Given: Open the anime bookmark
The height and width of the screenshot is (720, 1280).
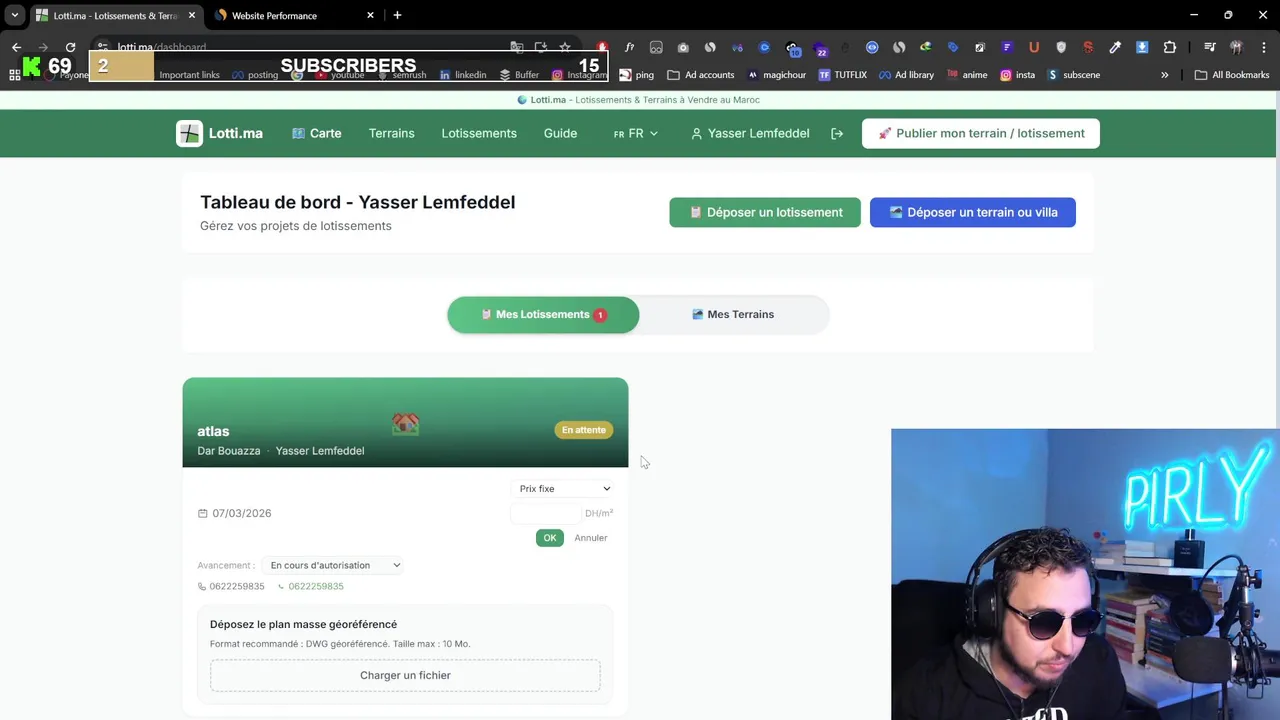Looking at the screenshot, I should tap(967, 75).
